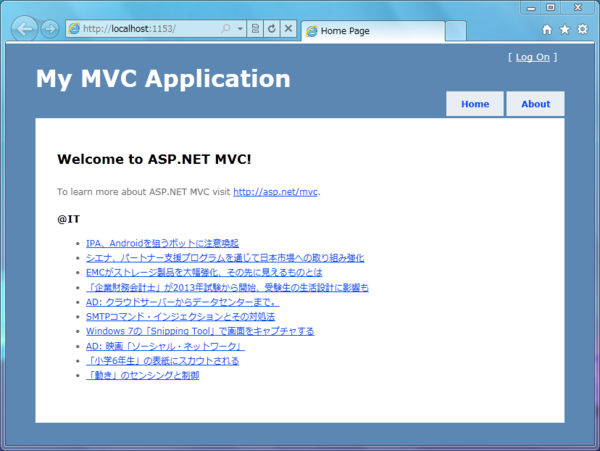Image resolution: width=600 pixels, height=451 pixels.
Task: Click the @IT section heading
Action: (x=68, y=219)
